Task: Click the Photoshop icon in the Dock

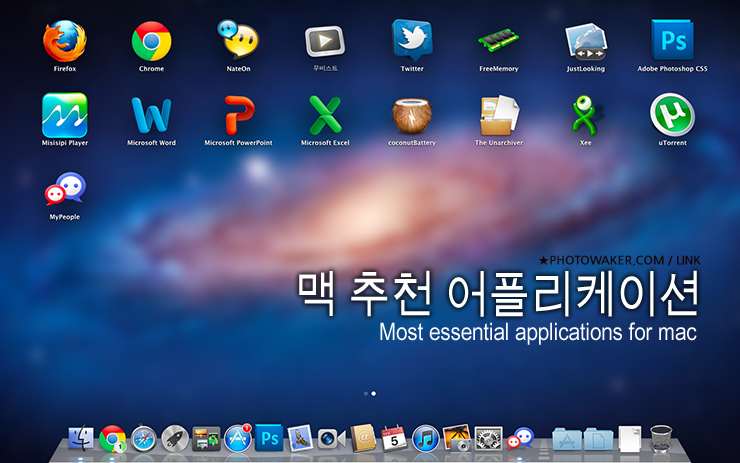Action: 269,438
